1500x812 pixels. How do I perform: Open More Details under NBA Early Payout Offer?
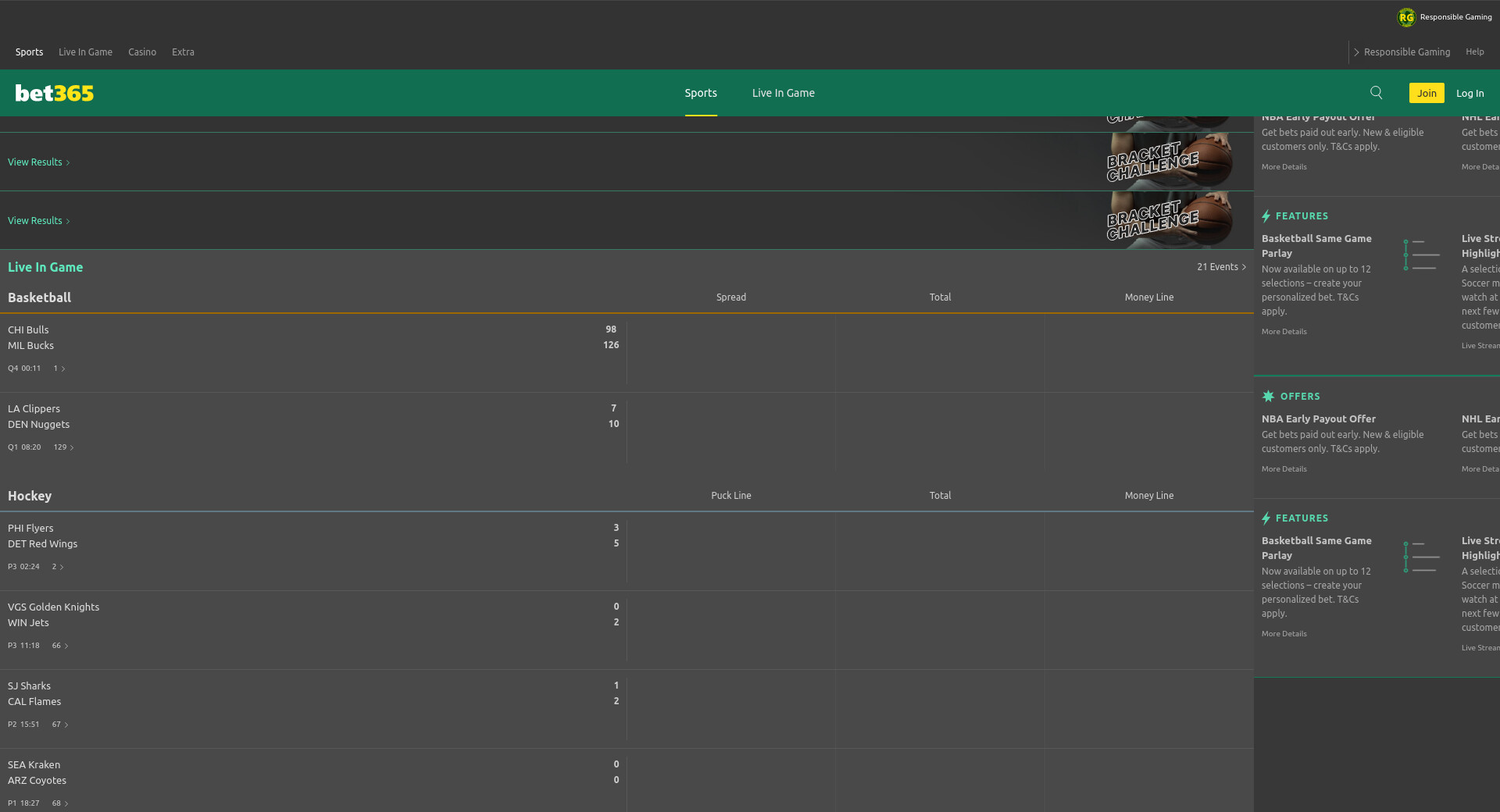[x=1284, y=469]
